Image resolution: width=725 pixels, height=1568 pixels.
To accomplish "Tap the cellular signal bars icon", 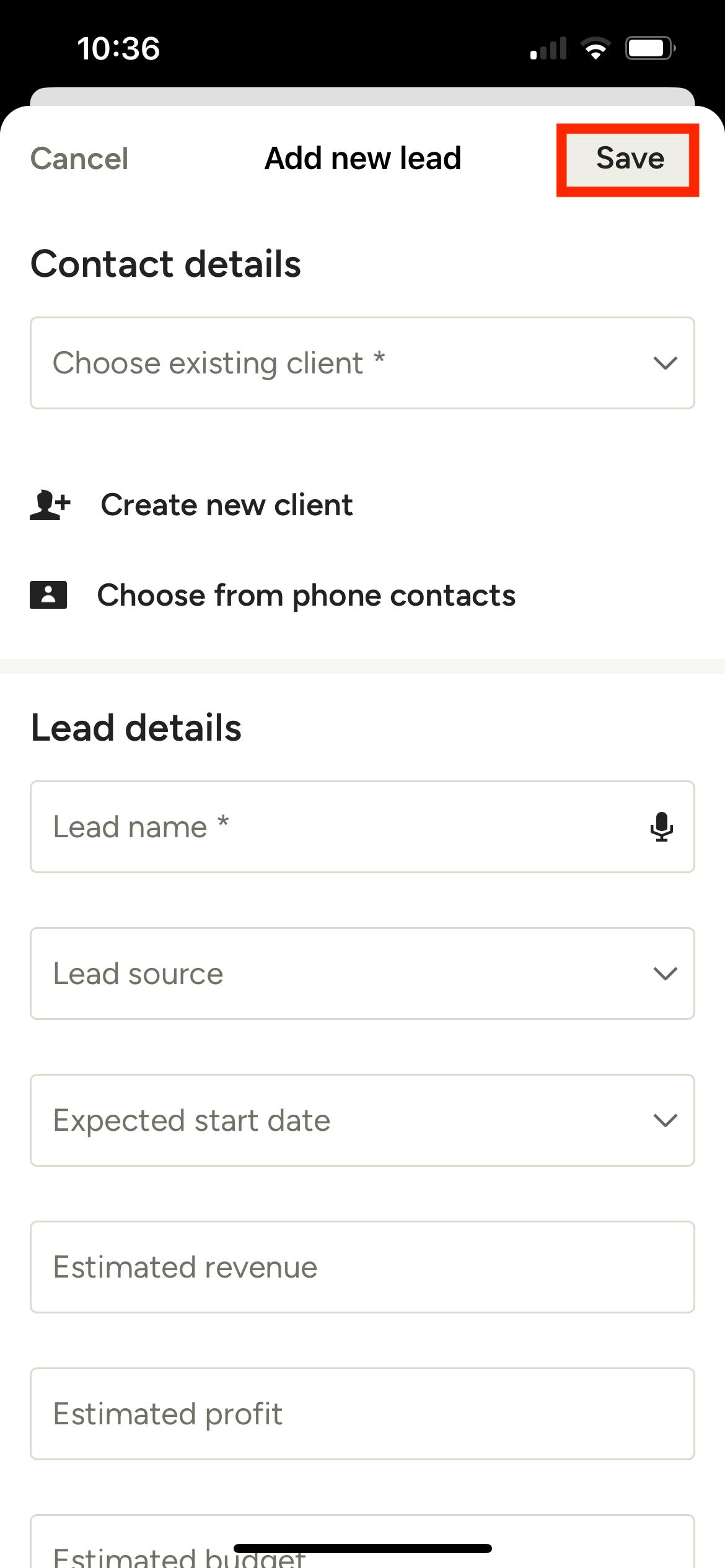I will 549,48.
